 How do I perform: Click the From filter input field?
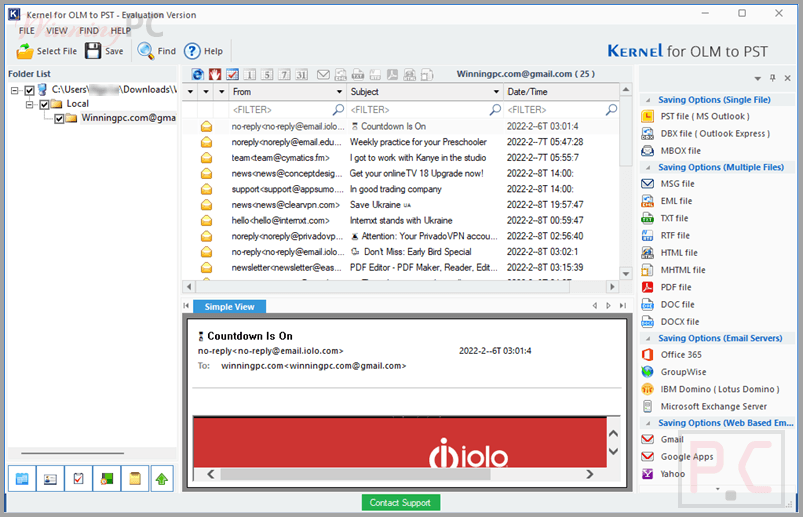[x=288, y=110]
